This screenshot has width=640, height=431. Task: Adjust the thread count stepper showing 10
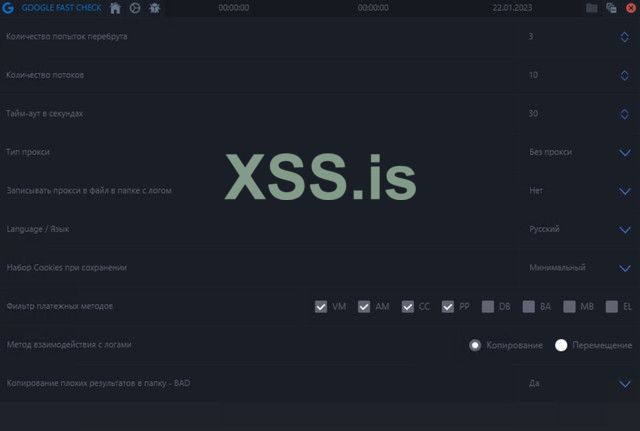point(624,75)
